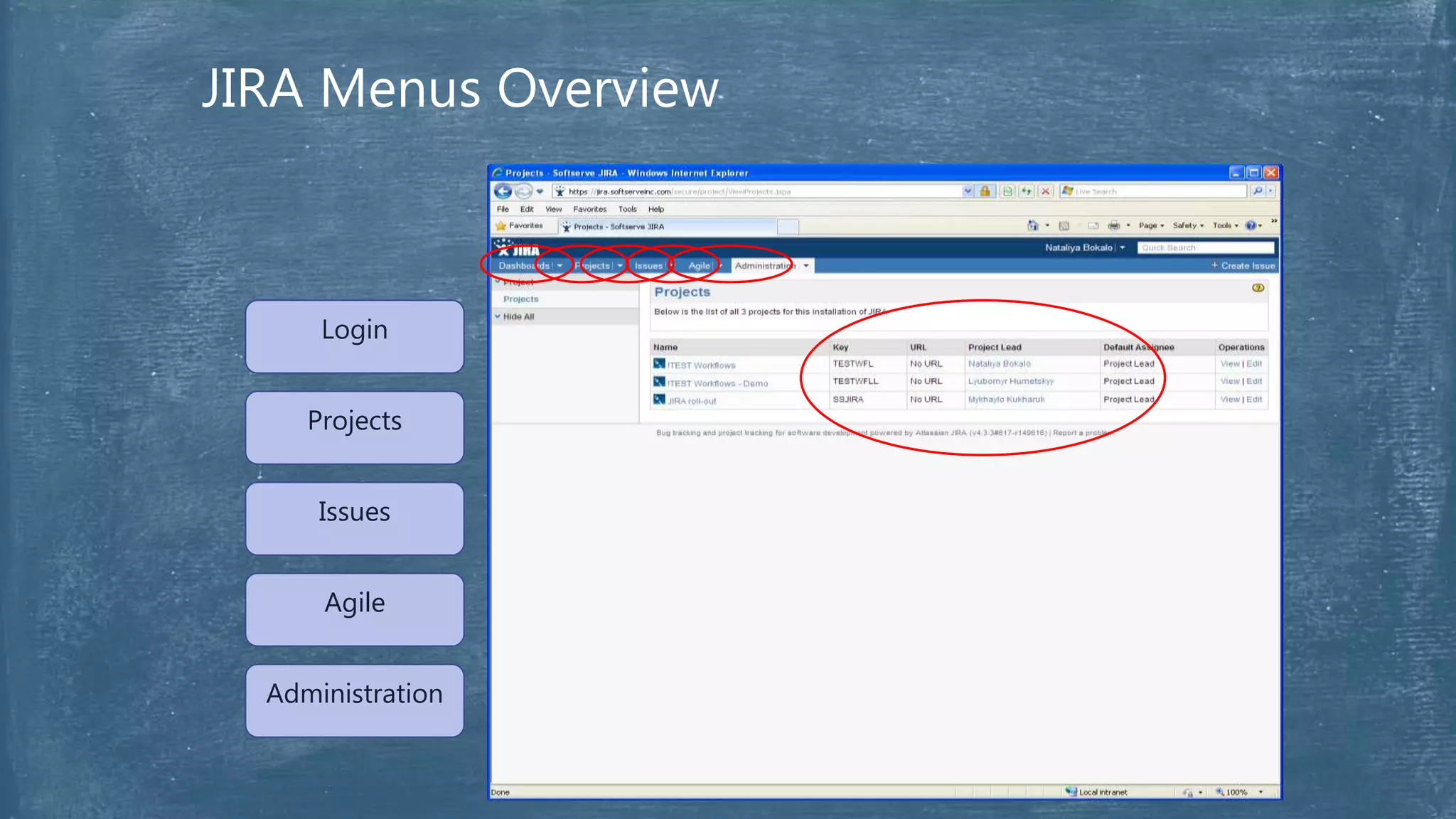1456x819 pixels.
Task: Click the yellow help icon on Projects panel
Action: tap(1258, 288)
